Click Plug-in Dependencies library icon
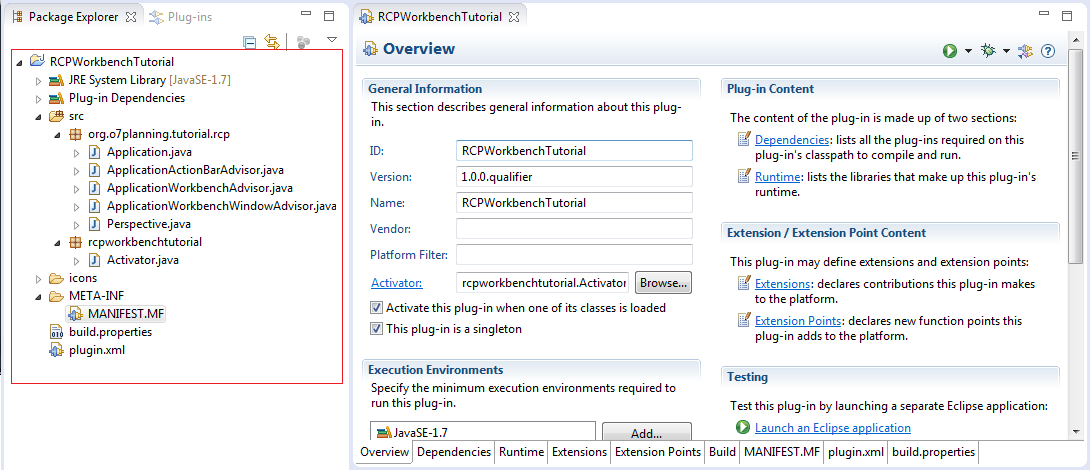This screenshot has height=470, width=1090. click(56, 98)
